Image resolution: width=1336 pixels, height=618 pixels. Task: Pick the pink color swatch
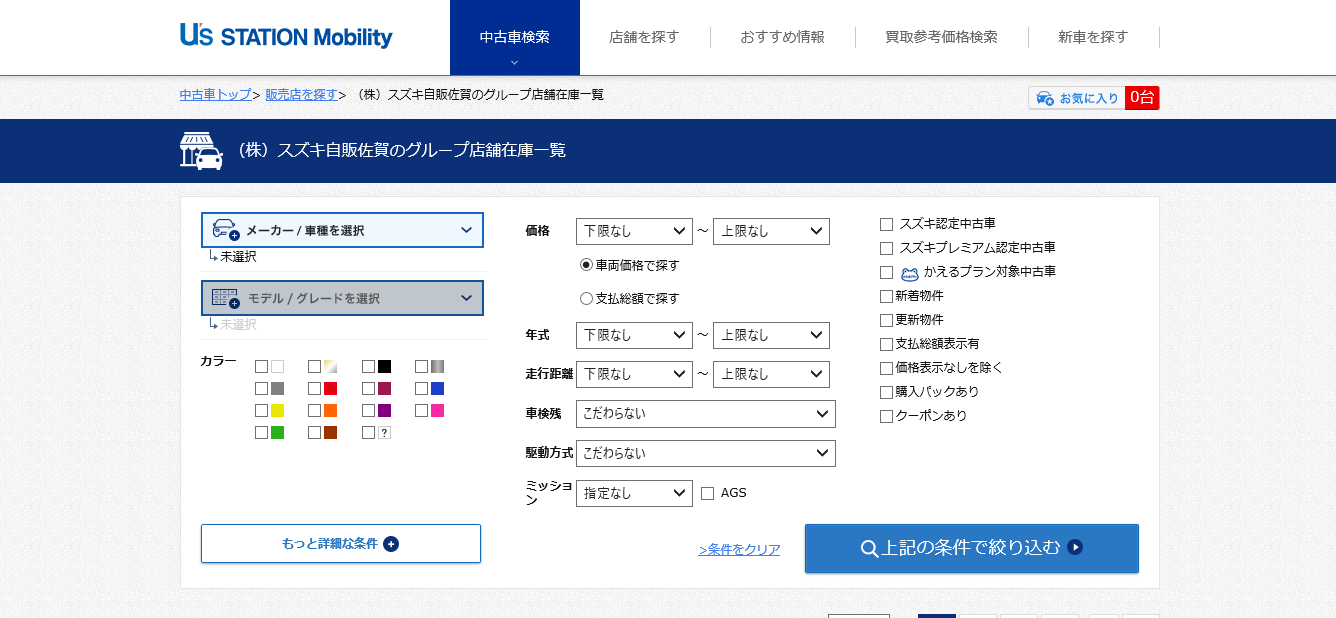click(437, 411)
